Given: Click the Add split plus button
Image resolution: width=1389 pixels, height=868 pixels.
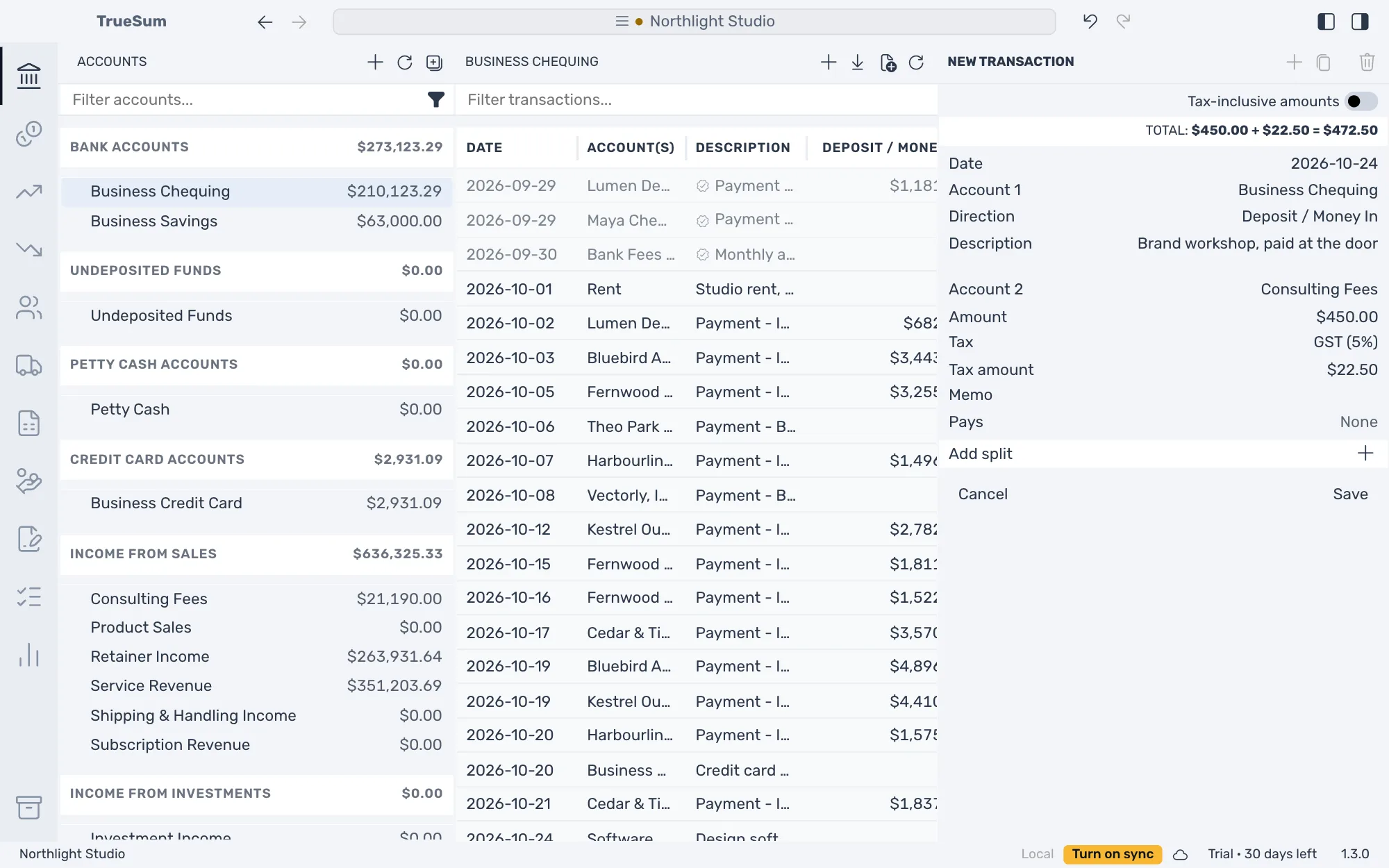Looking at the screenshot, I should point(1365,453).
